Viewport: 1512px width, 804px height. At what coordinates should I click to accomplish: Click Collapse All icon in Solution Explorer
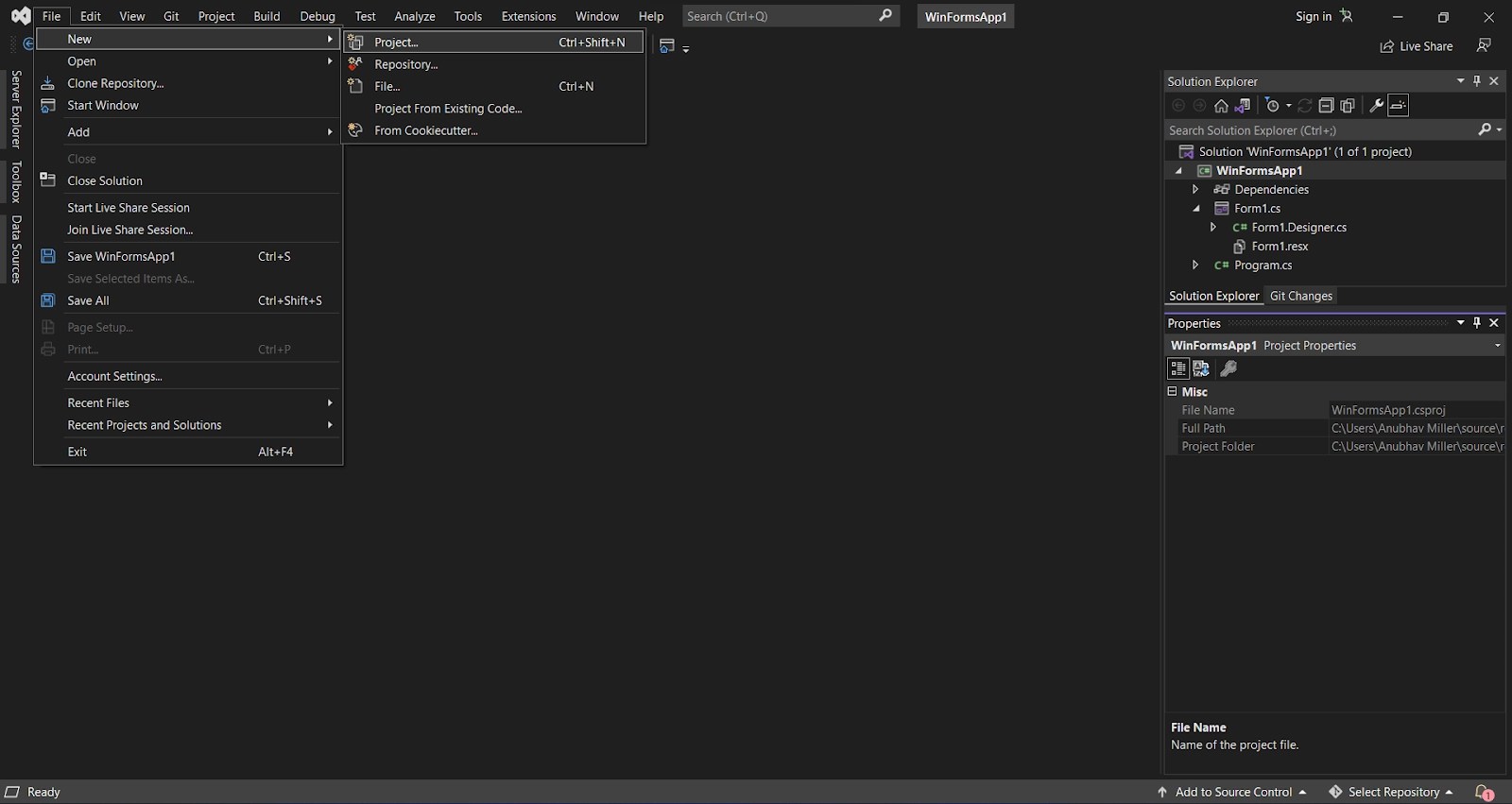[x=1326, y=106]
